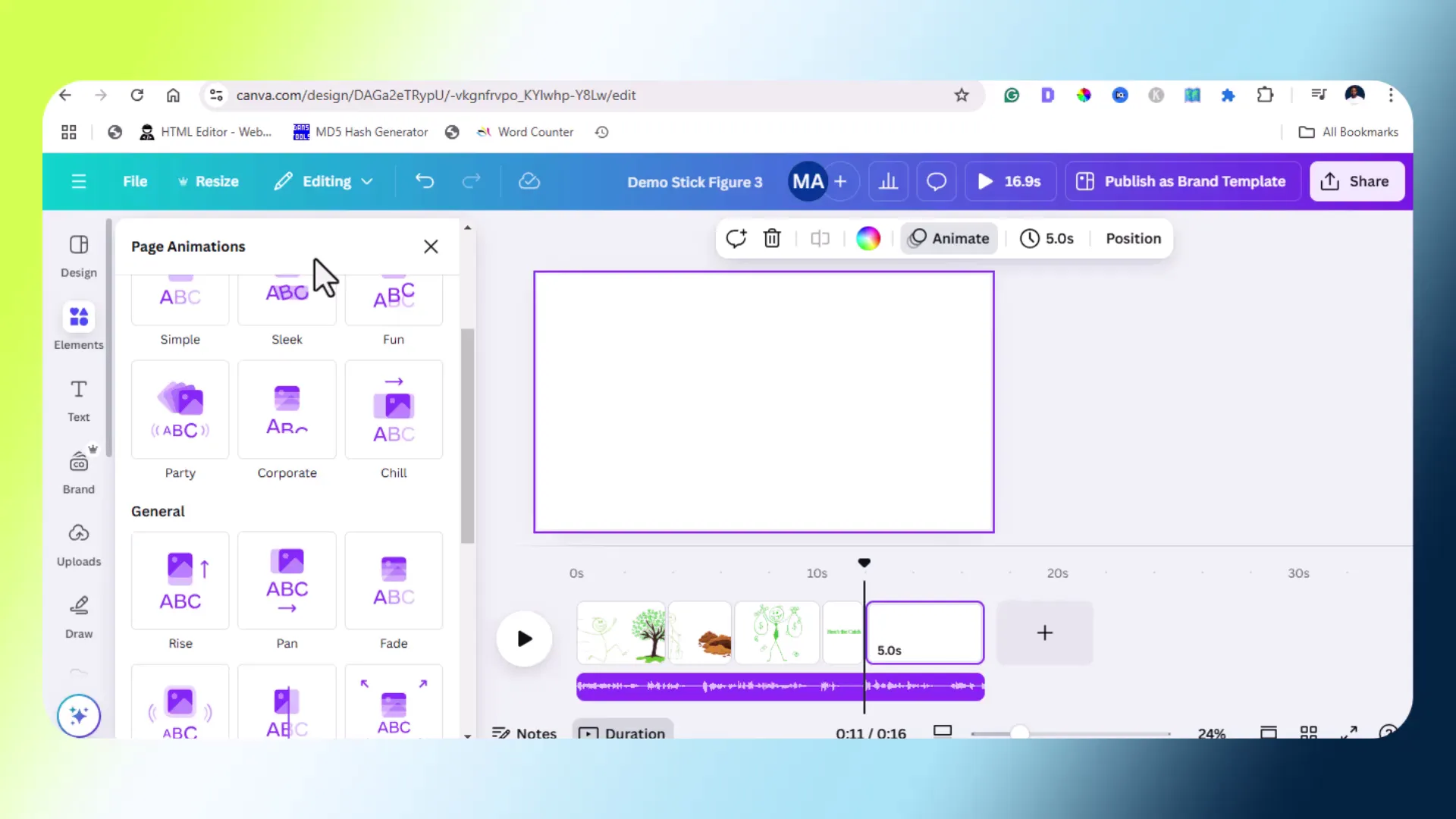1456x819 pixels.
Task: Select the Draw sidebar tool
Action: [x=79, y=617]
